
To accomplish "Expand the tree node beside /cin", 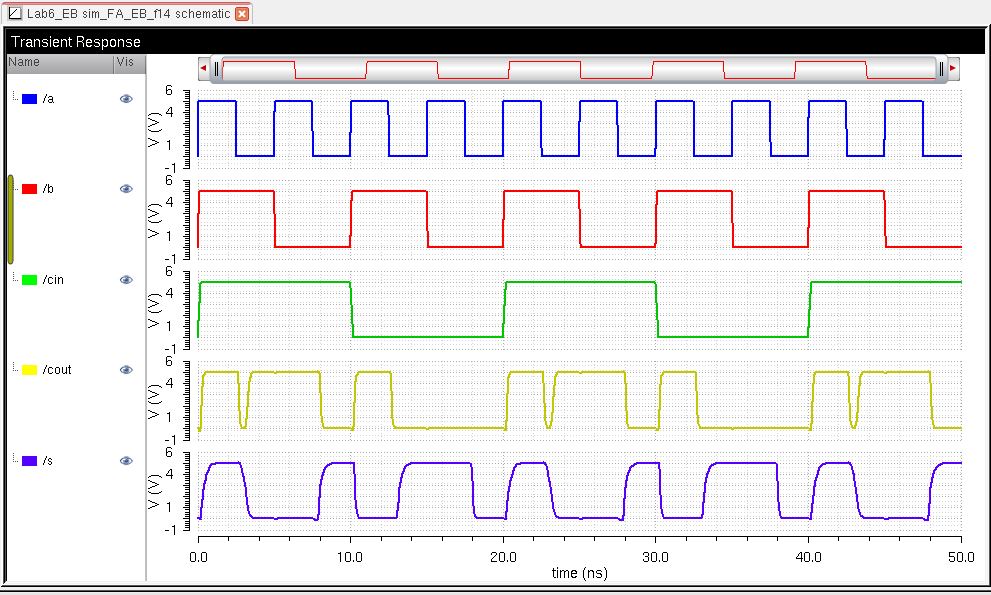I will [x=14, y=279].
